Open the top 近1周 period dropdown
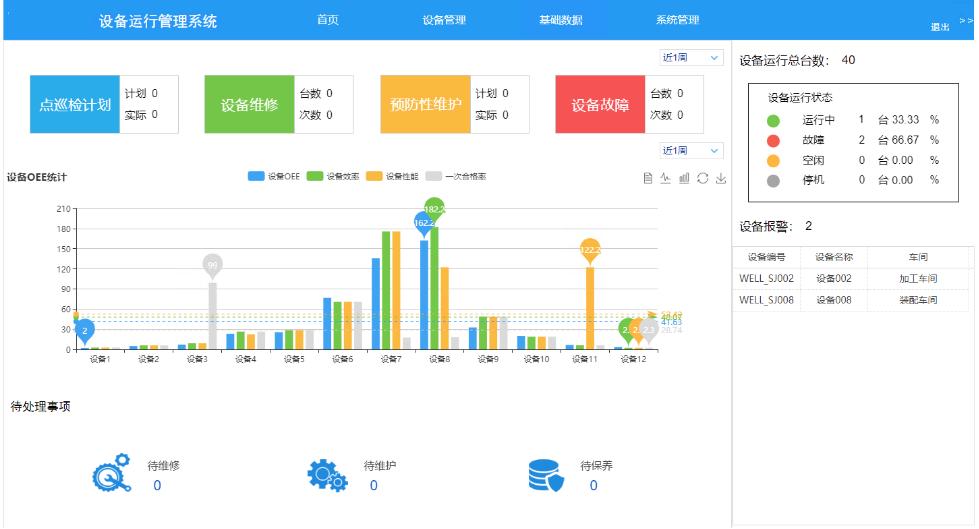Viewport: 979px width, 529px height. [x=691, y=58]
